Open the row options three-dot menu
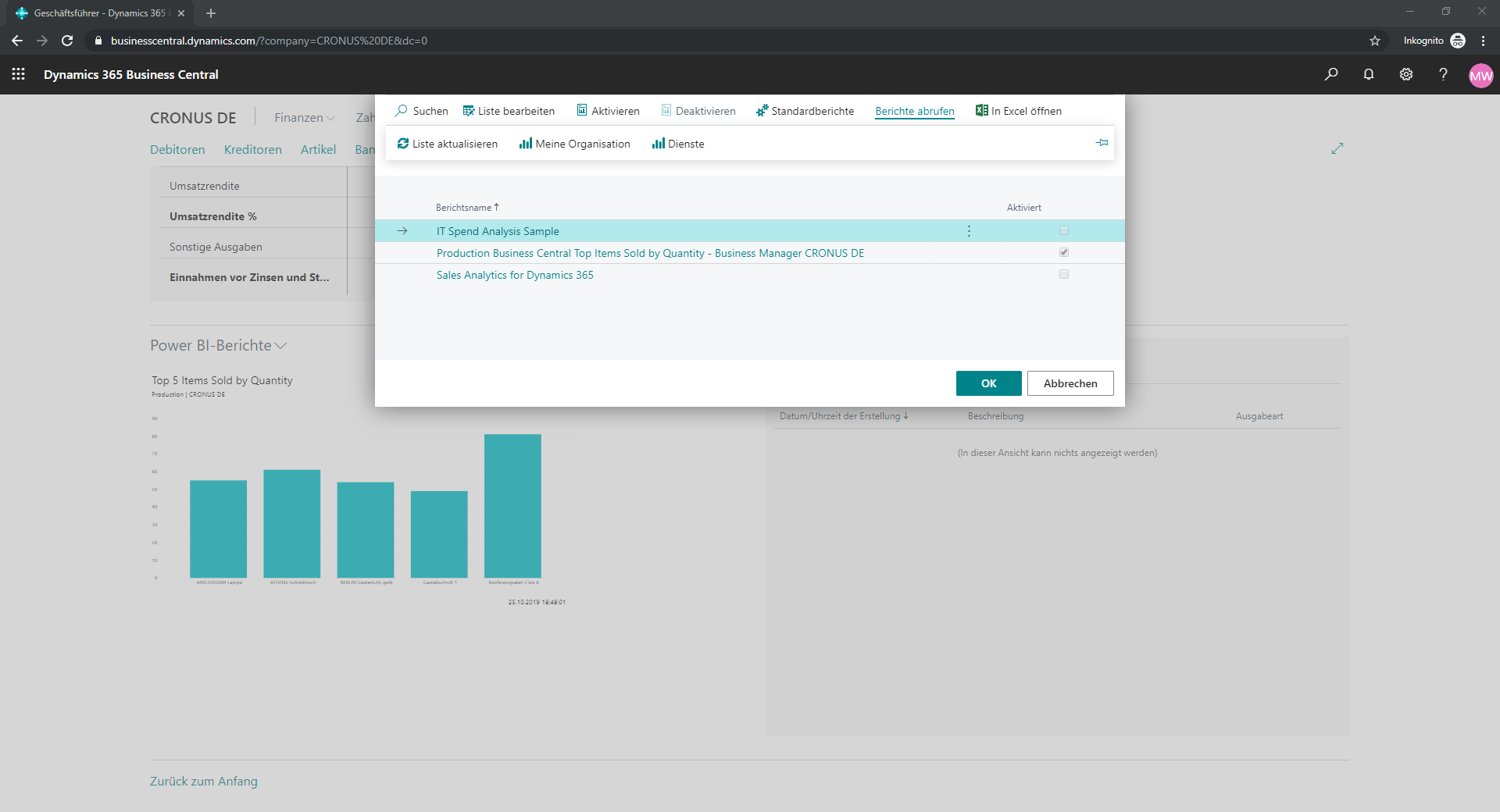This screenshot has width=1500, height=812. tap(969, 231)
